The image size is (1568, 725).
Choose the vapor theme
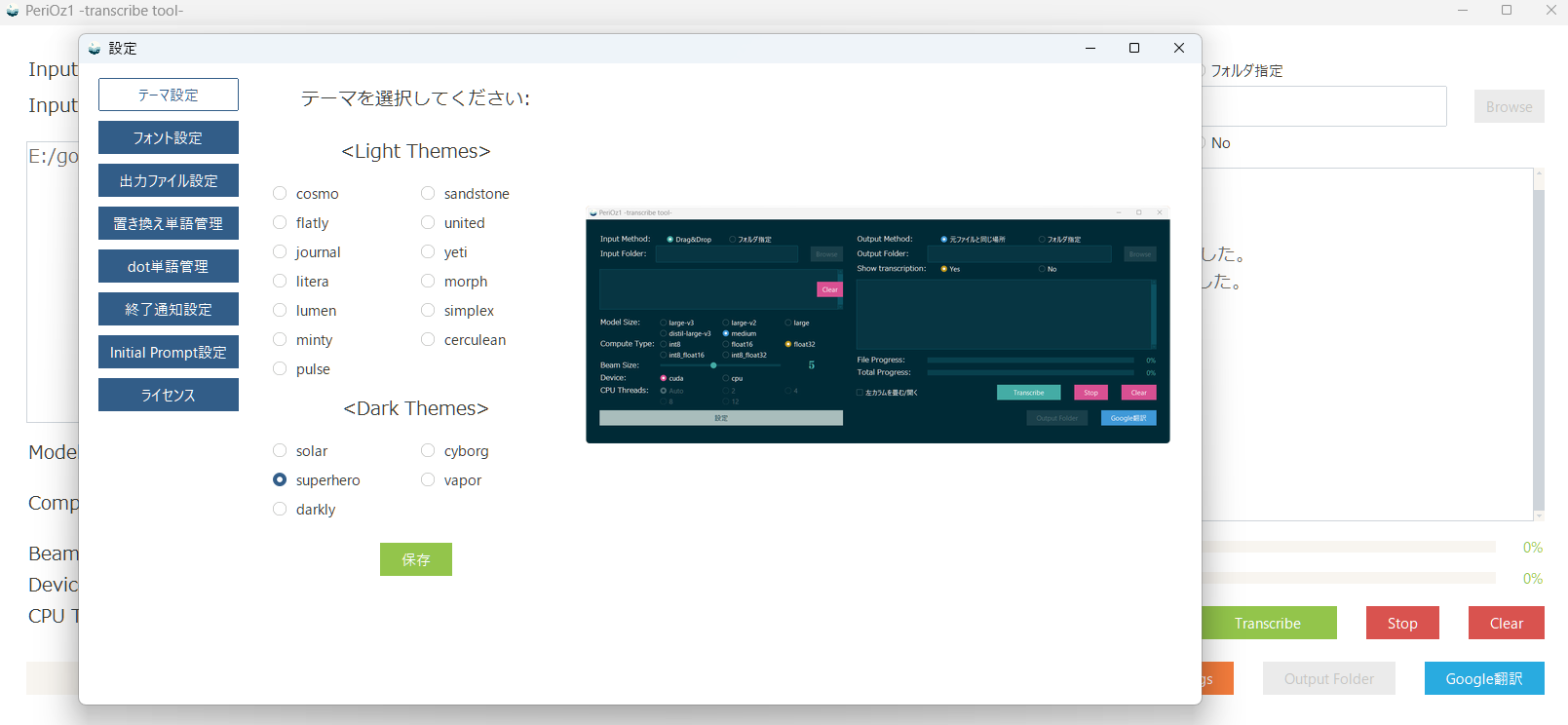[428, 480]
